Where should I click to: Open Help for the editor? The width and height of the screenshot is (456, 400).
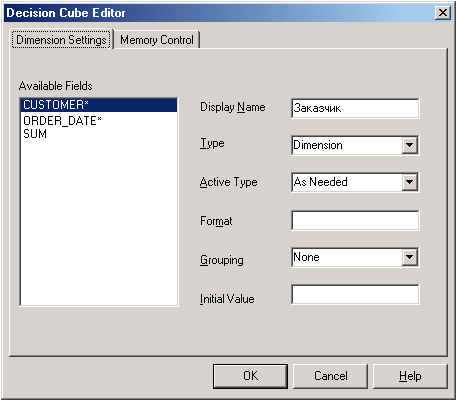tap(410, 376)
